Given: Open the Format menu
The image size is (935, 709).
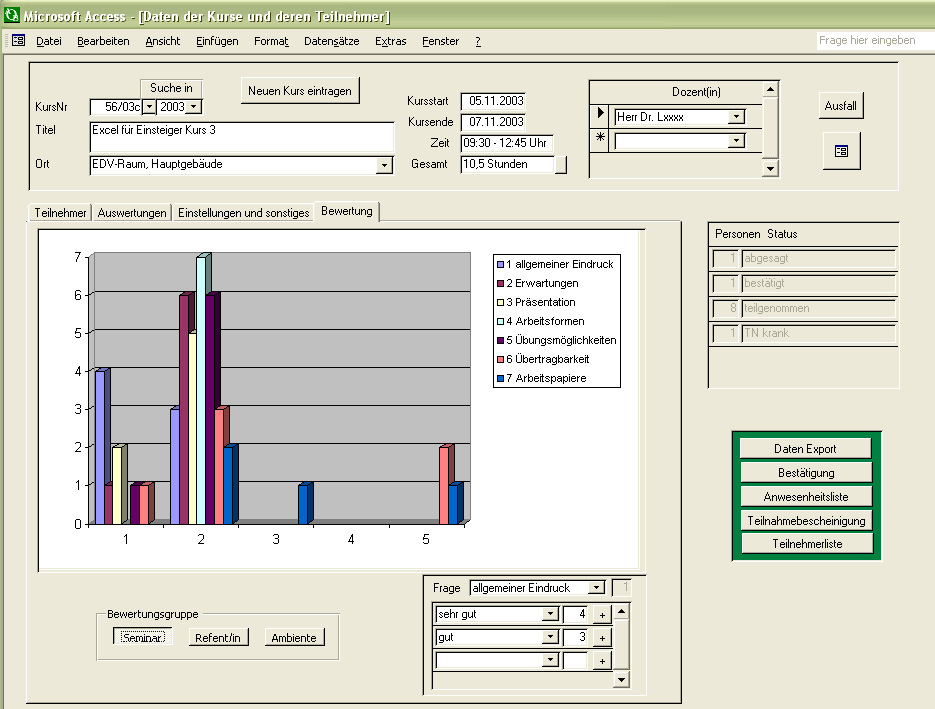Looking at the screenshot, I should pos(271,41).
